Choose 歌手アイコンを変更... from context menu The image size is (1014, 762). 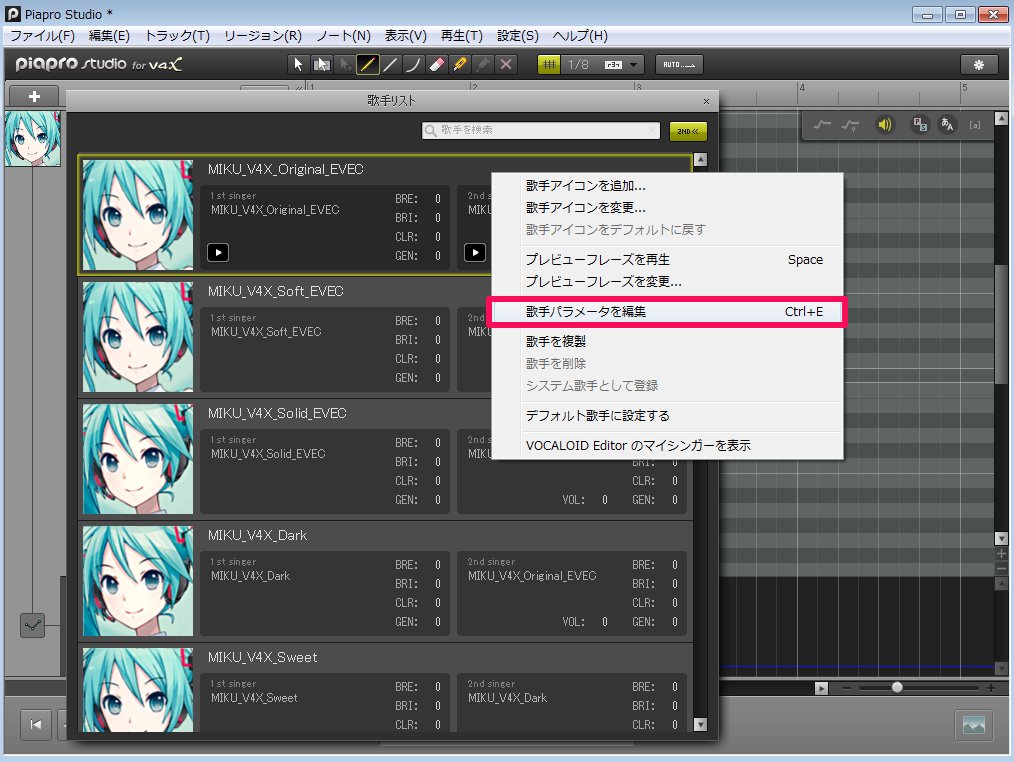click(x=667, y=208)
